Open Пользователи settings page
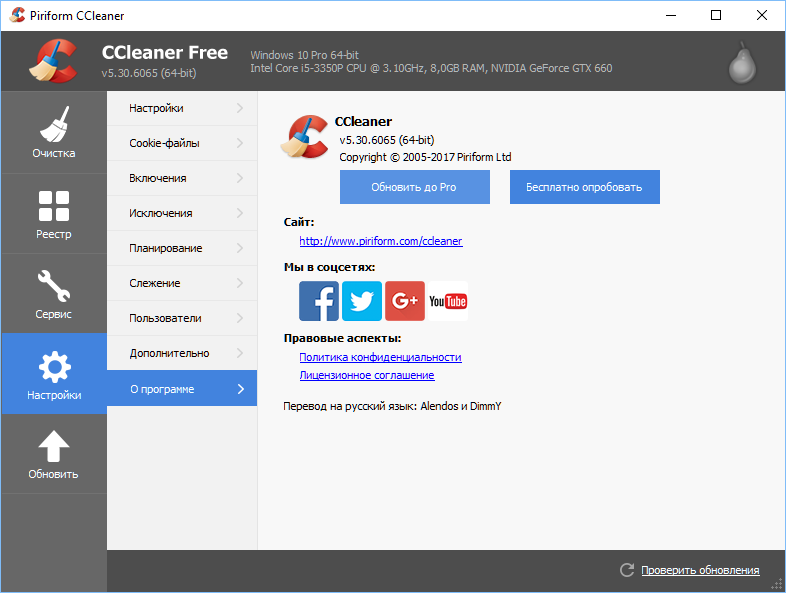 click(x=165, y=318)
